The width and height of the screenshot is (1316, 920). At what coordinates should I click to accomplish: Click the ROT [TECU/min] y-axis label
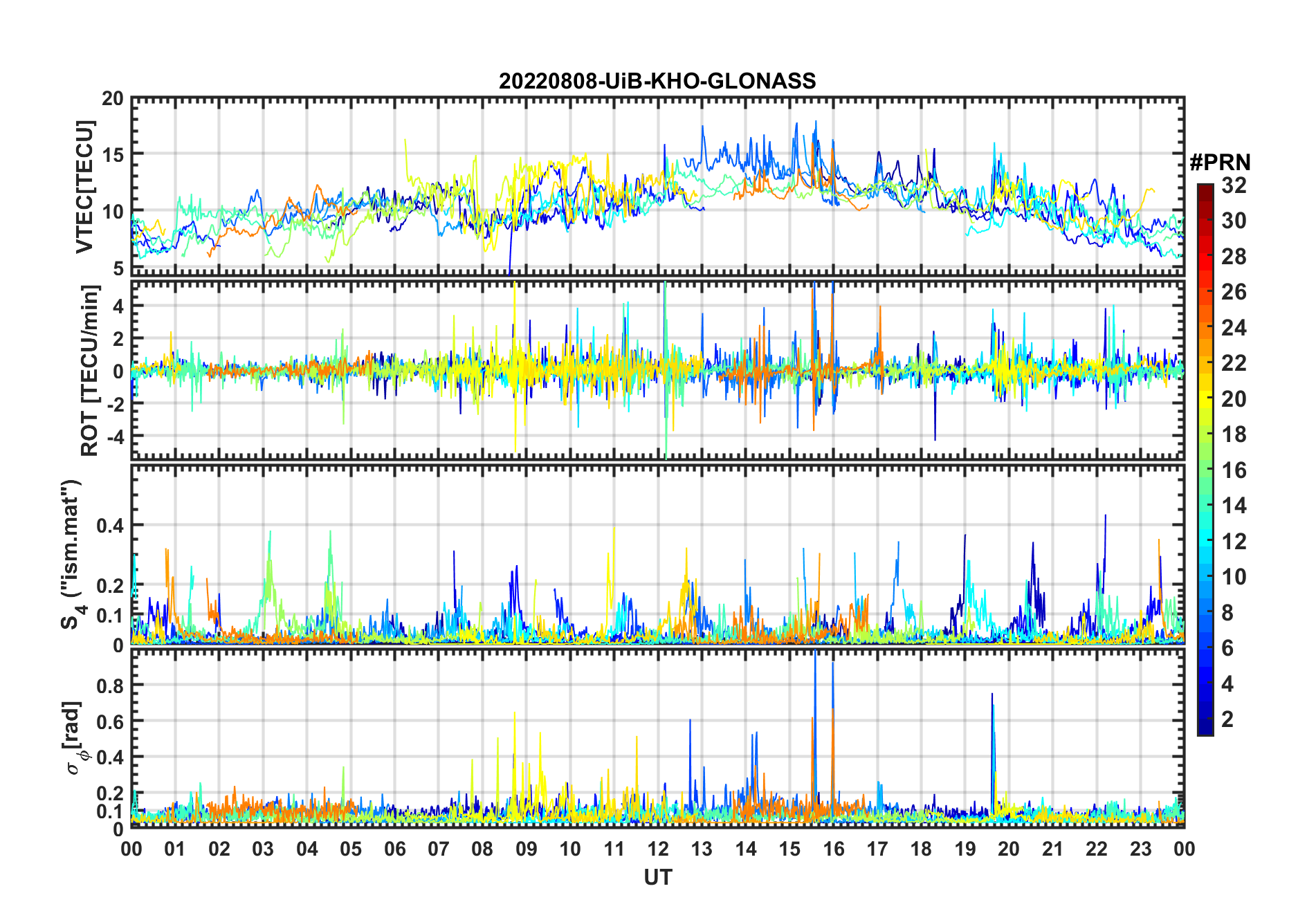(89, 370)
